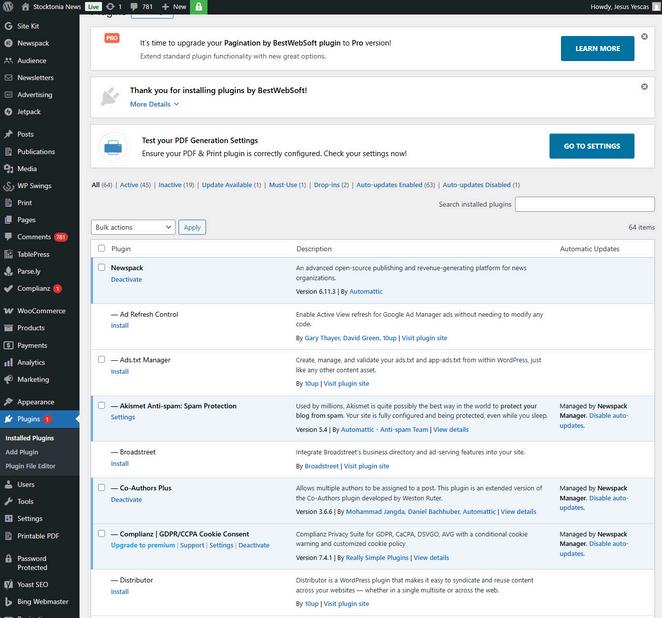
Task: Open the Parse.ly sidebar icon
Action: click(x=8, y=271)
